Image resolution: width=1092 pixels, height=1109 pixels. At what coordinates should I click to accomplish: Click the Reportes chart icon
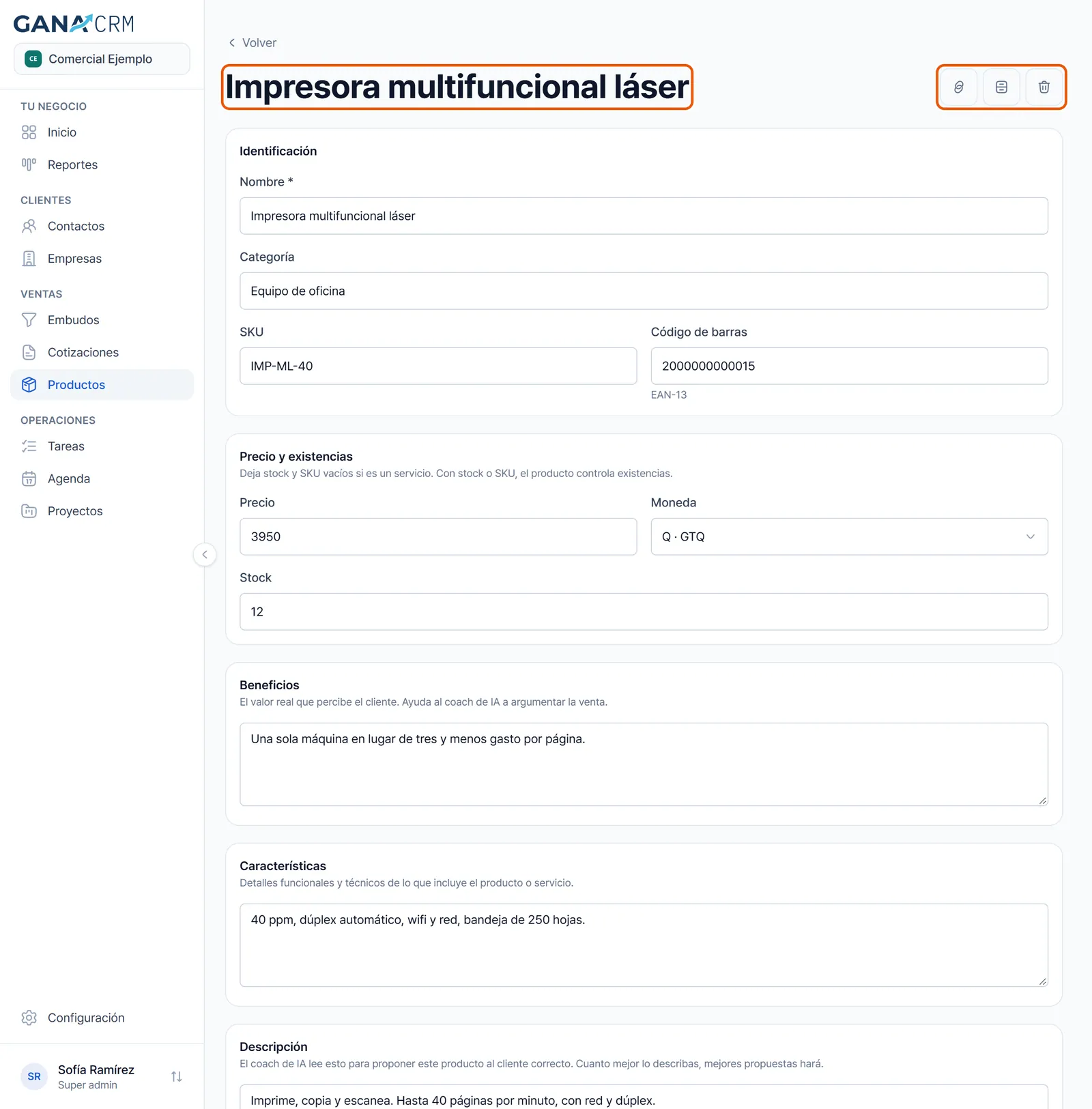pyautogui.click(x=29, y=164)
